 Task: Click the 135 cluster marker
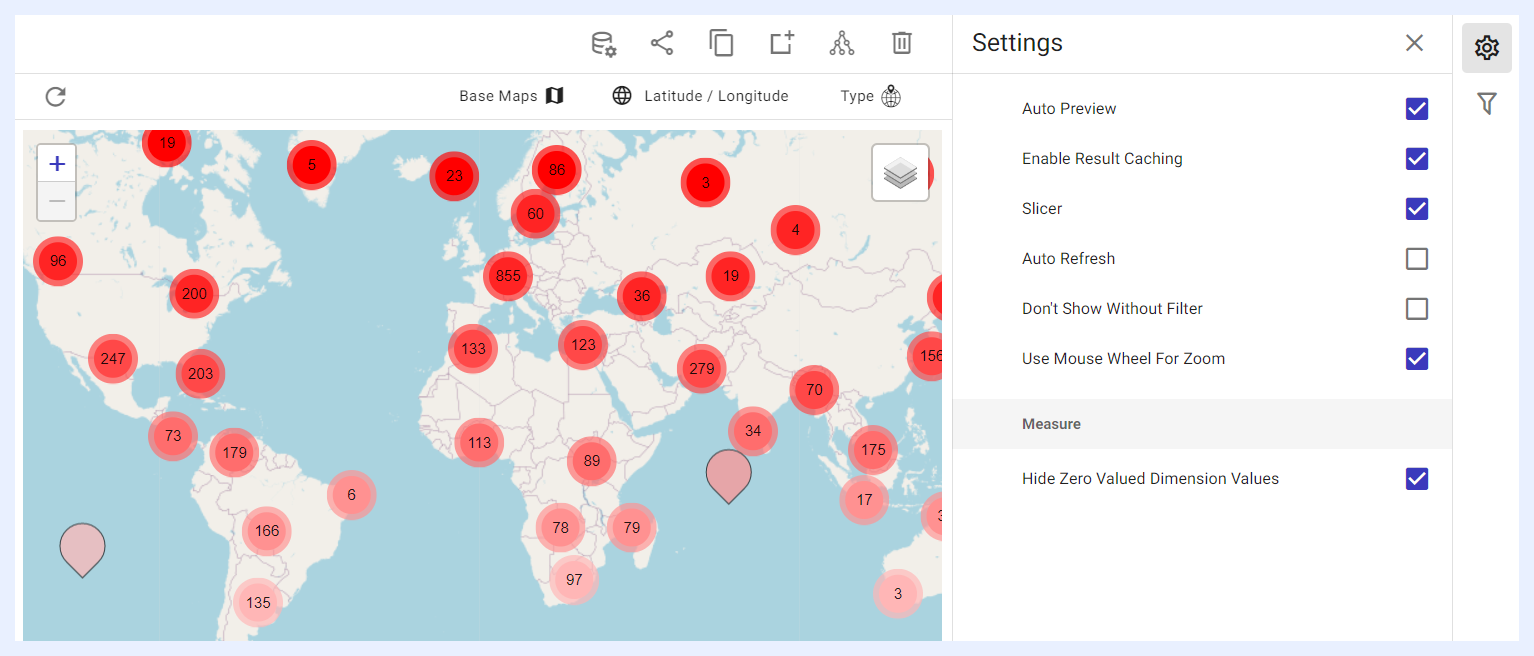tap(258, 603)
